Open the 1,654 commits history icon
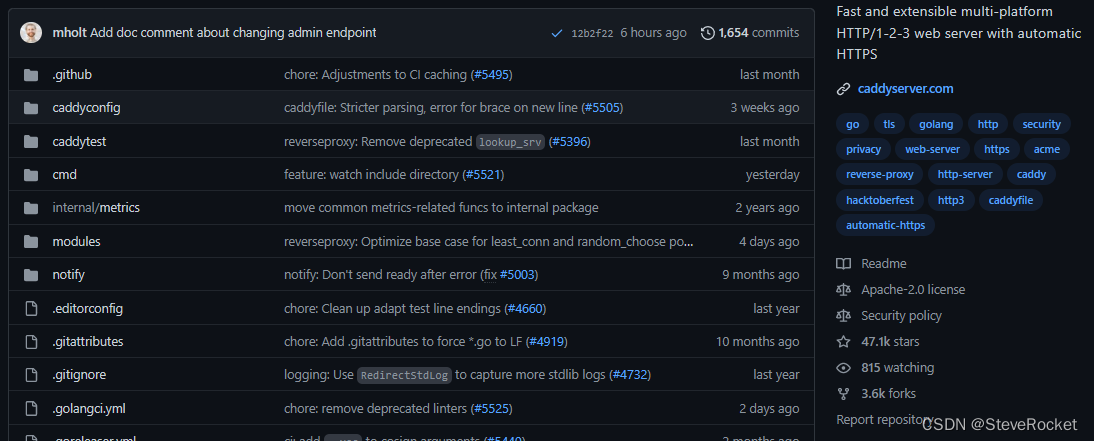This screenshot has width=1094, height=441. [707, 33]
